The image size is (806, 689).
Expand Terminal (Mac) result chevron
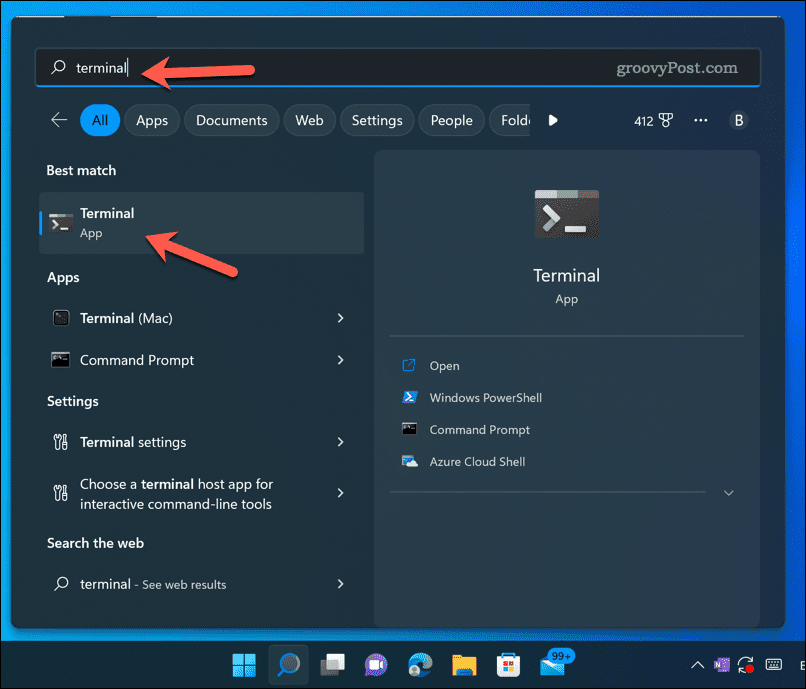(x=340, y=318)
